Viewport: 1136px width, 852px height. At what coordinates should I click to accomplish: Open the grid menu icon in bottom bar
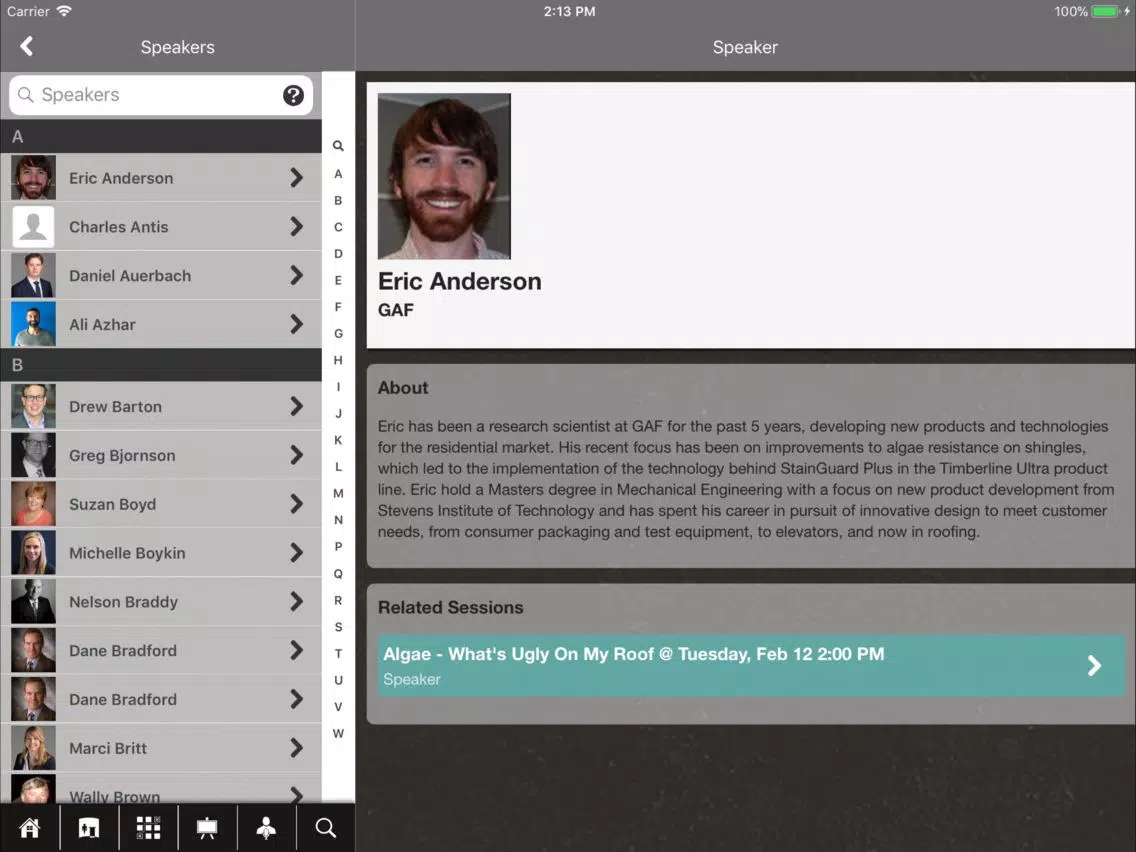pyautogui.click(x=148, y=827)
